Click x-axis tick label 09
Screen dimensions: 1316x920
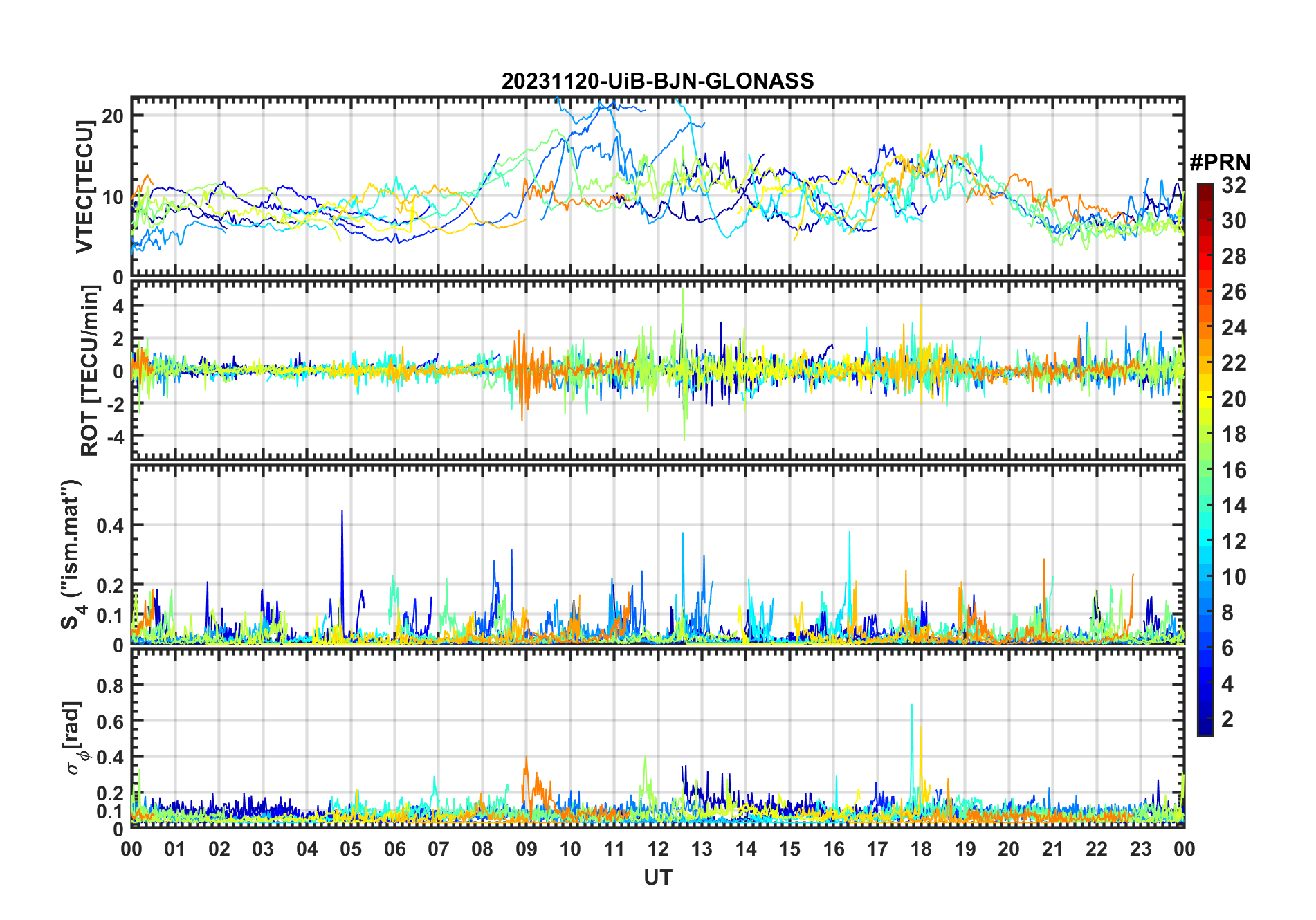pos(526,849)
